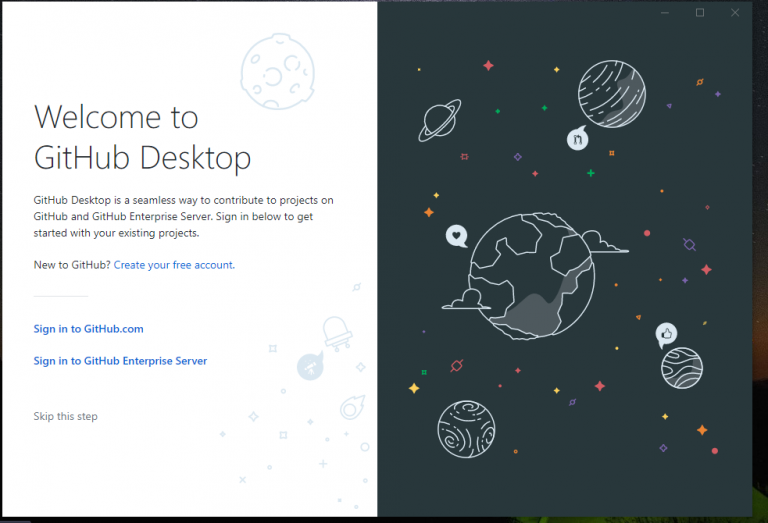Image resolution: width=768 pixels, height=523 pixels.
Task: Choose Sign in to GitHub Enterprise Server
Action: [x=120, y=361]
